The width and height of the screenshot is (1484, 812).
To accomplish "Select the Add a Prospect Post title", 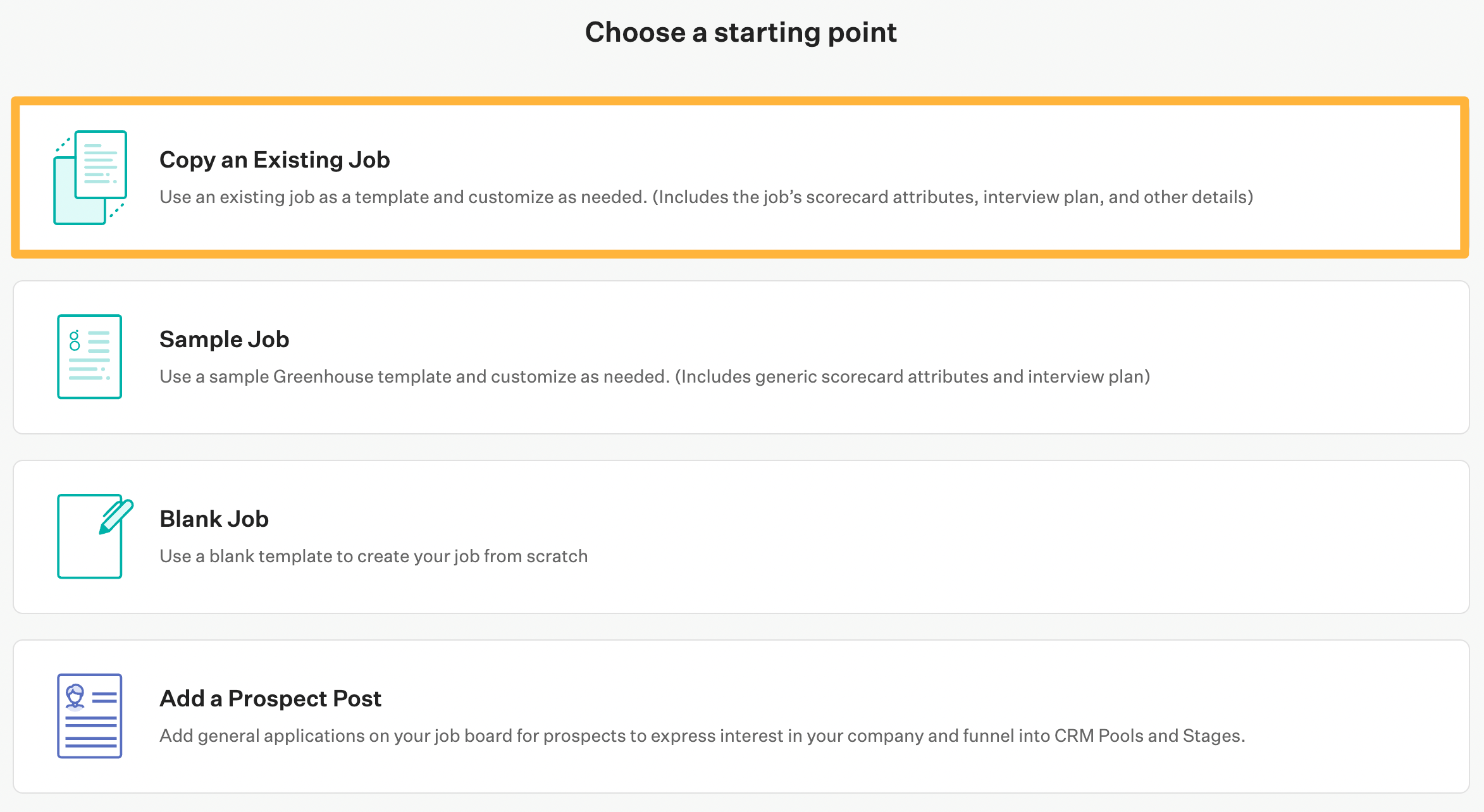I will click(270, 699).
